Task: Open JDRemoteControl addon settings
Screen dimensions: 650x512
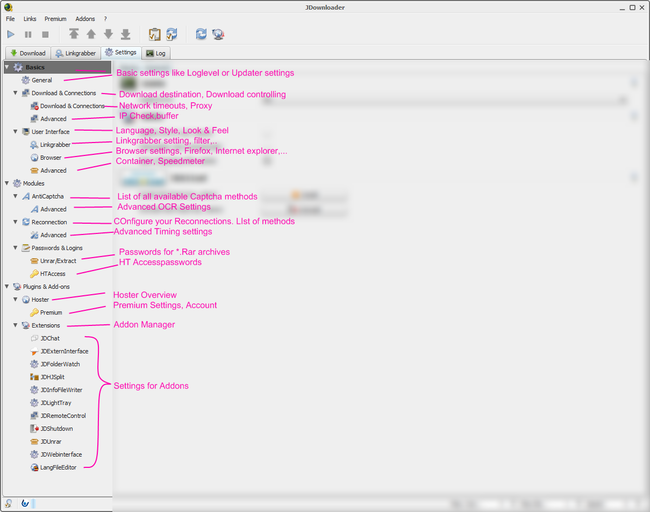Action: coord(58,415)
